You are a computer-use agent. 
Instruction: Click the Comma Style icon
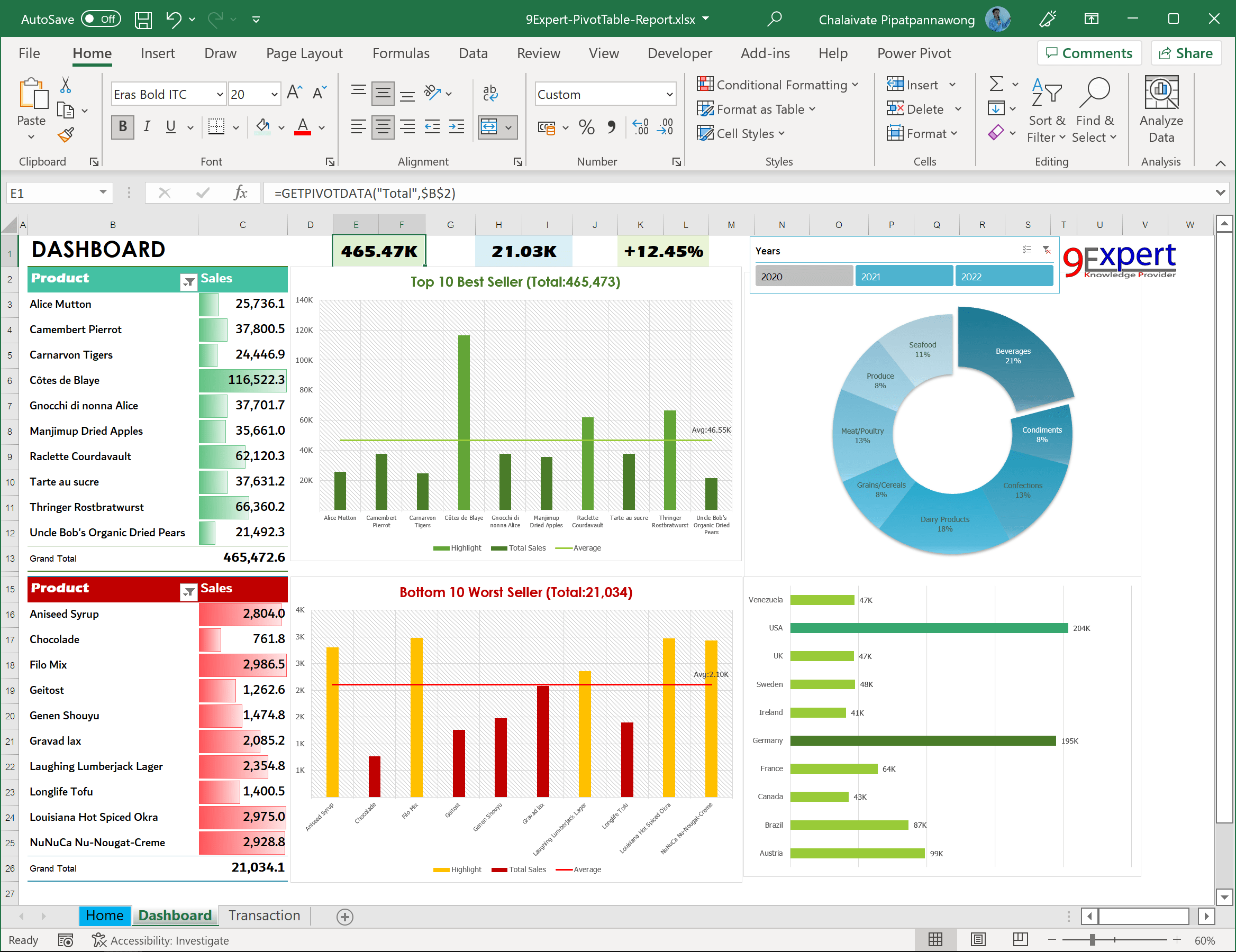(611, 128)
